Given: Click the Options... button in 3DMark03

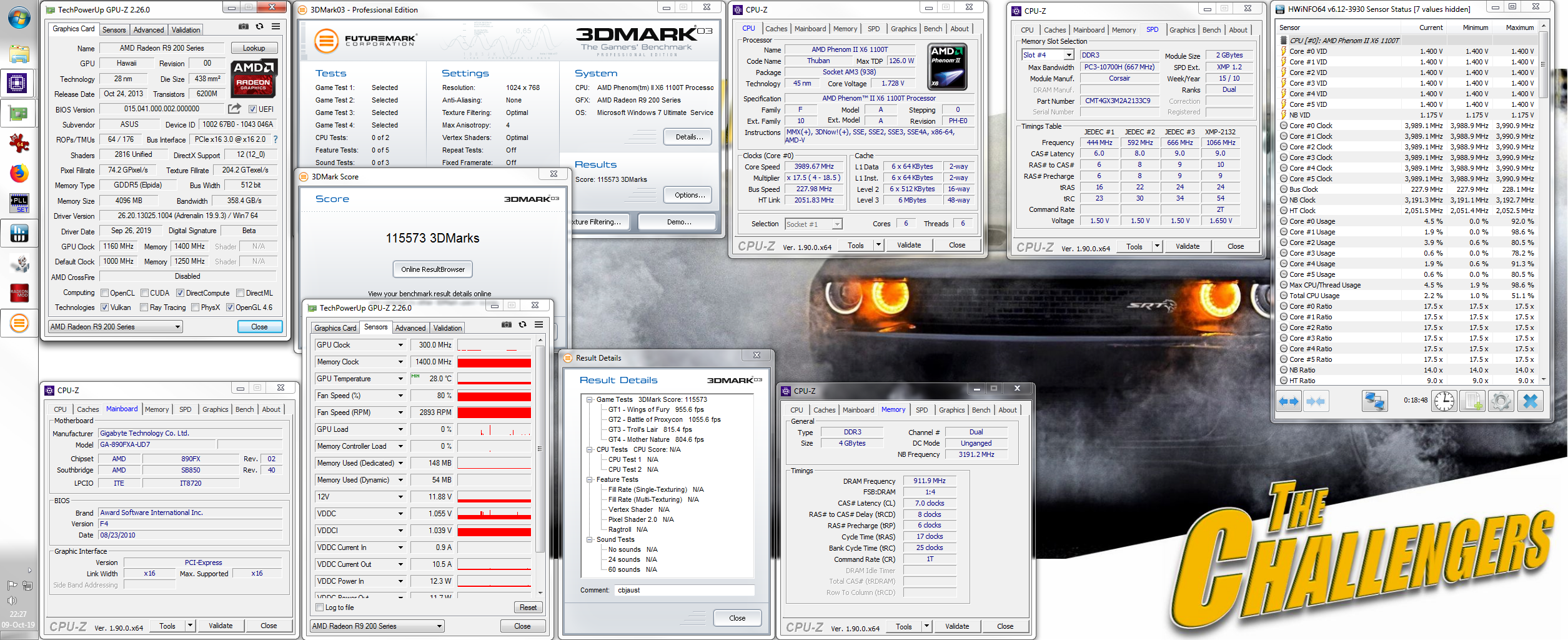Looking at the screenshot, I should coord(689,195).
